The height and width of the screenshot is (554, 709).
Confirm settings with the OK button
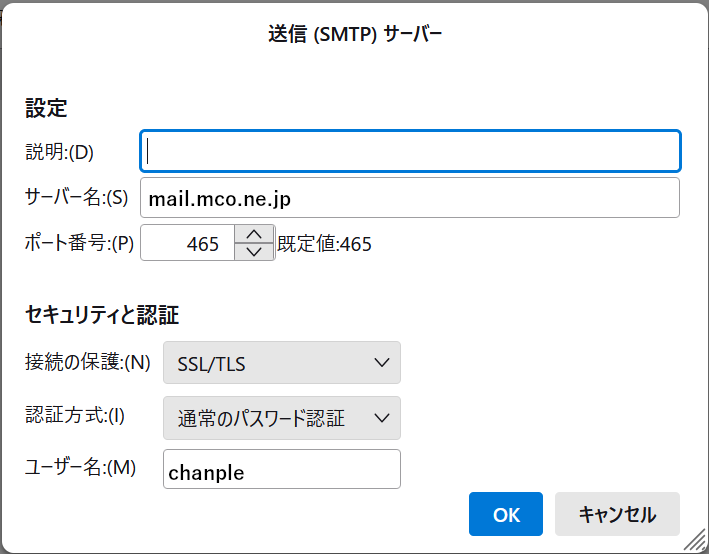[506, 514]
